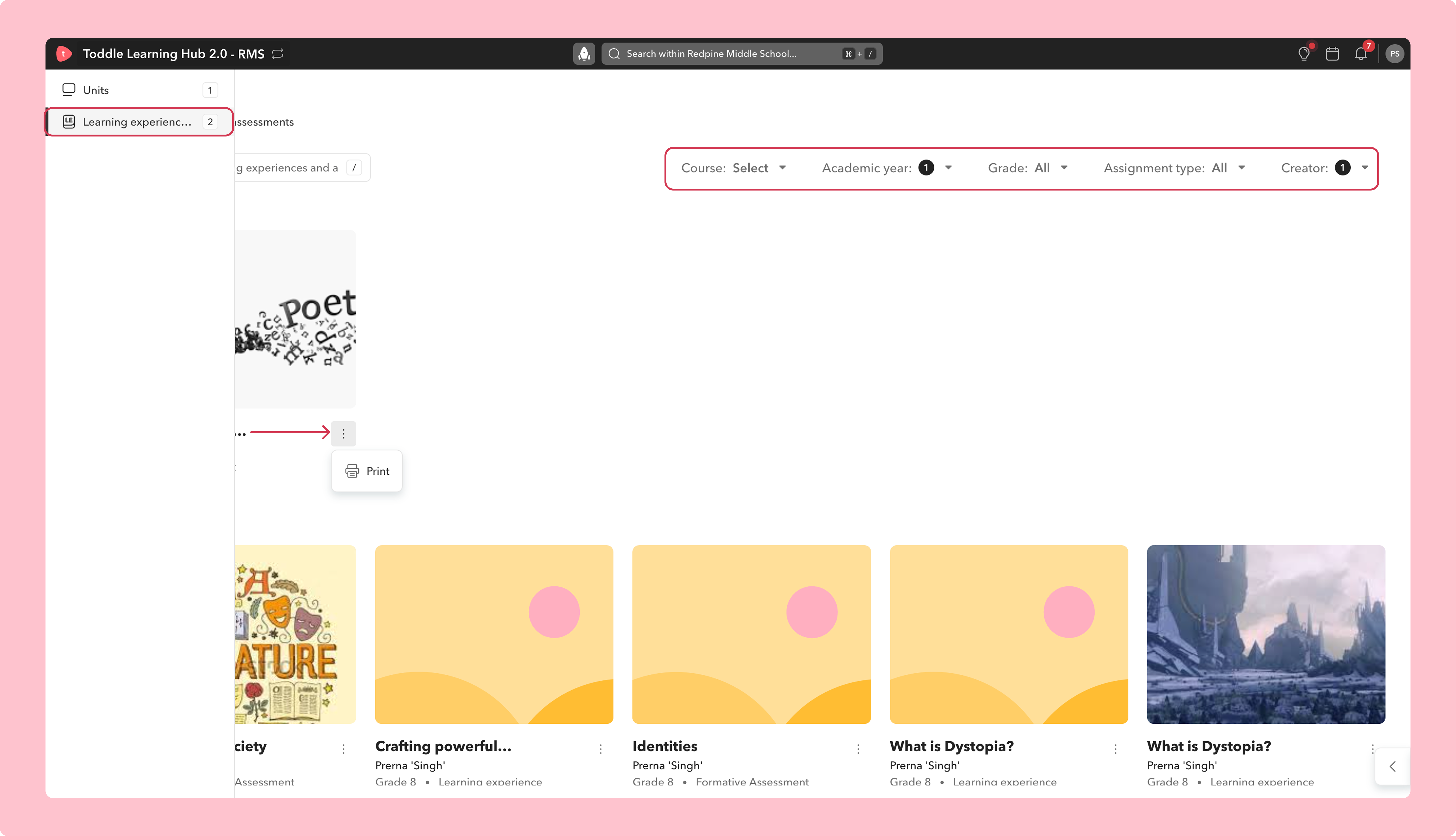Viewport: 1456px width, 836px height.
Task: Click the Learning experiences LE icon
Action: pos(69,122)
